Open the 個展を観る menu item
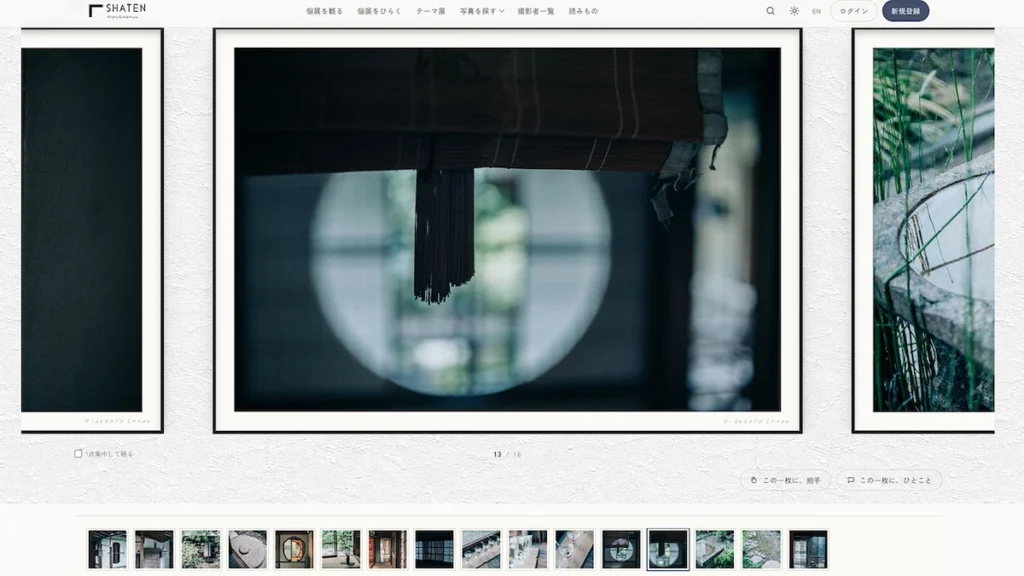Viewport: 1024px width, 576px height. (325, 11)
